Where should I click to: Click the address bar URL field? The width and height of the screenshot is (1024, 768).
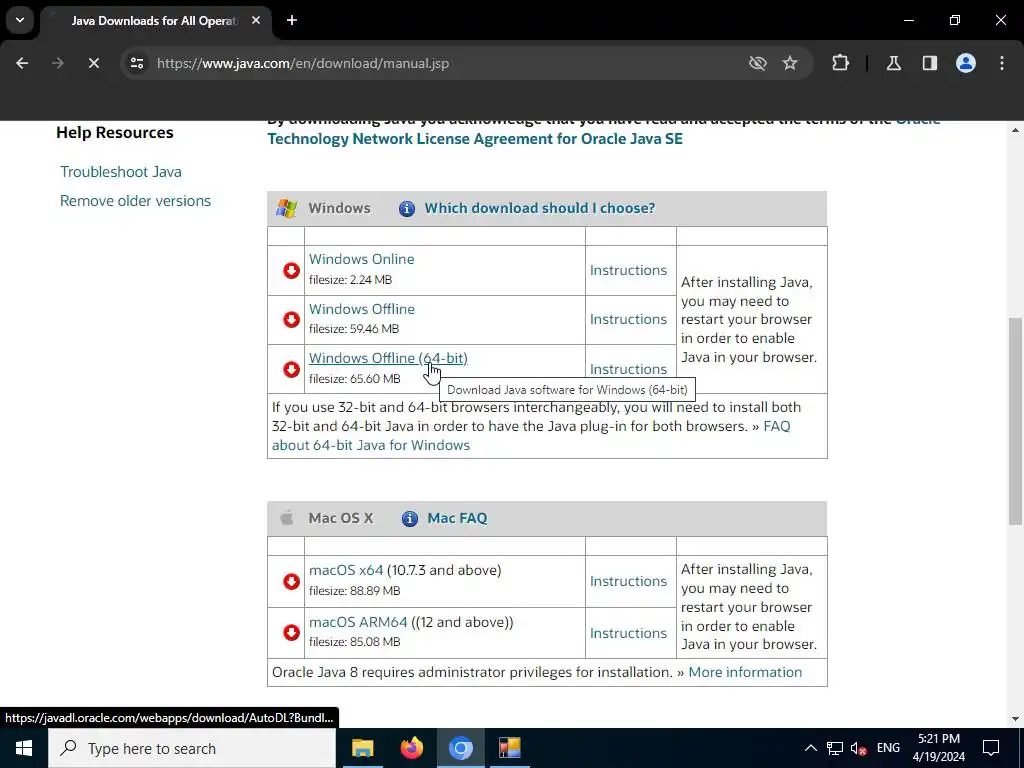(303, 63)
